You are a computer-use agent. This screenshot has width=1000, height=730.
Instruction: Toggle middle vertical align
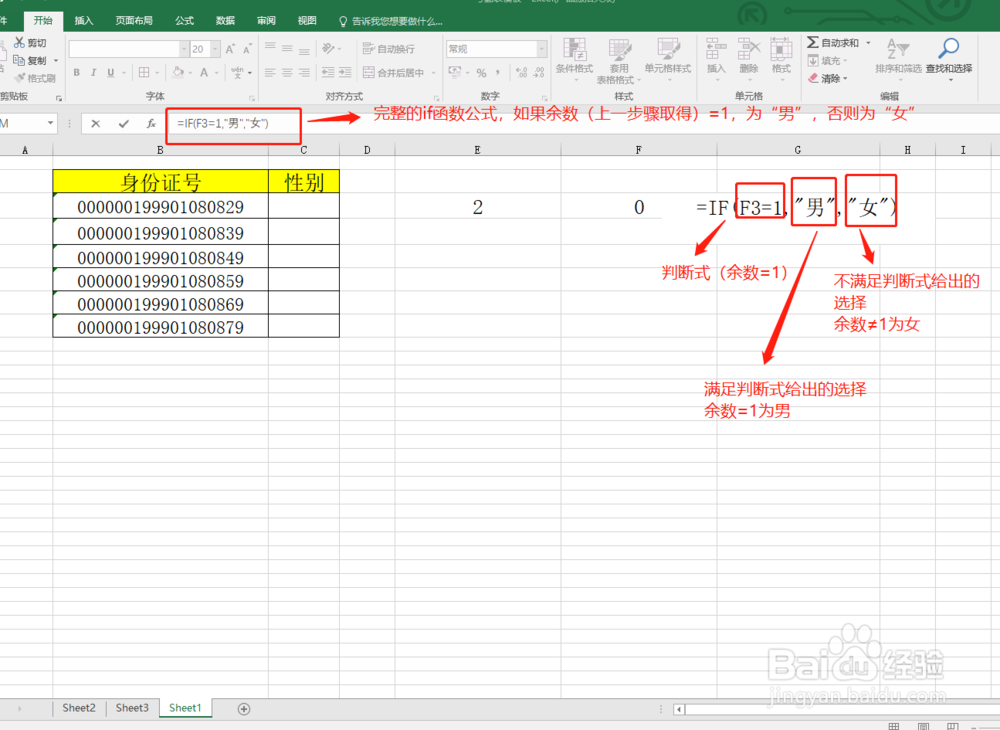coord(287,49)
